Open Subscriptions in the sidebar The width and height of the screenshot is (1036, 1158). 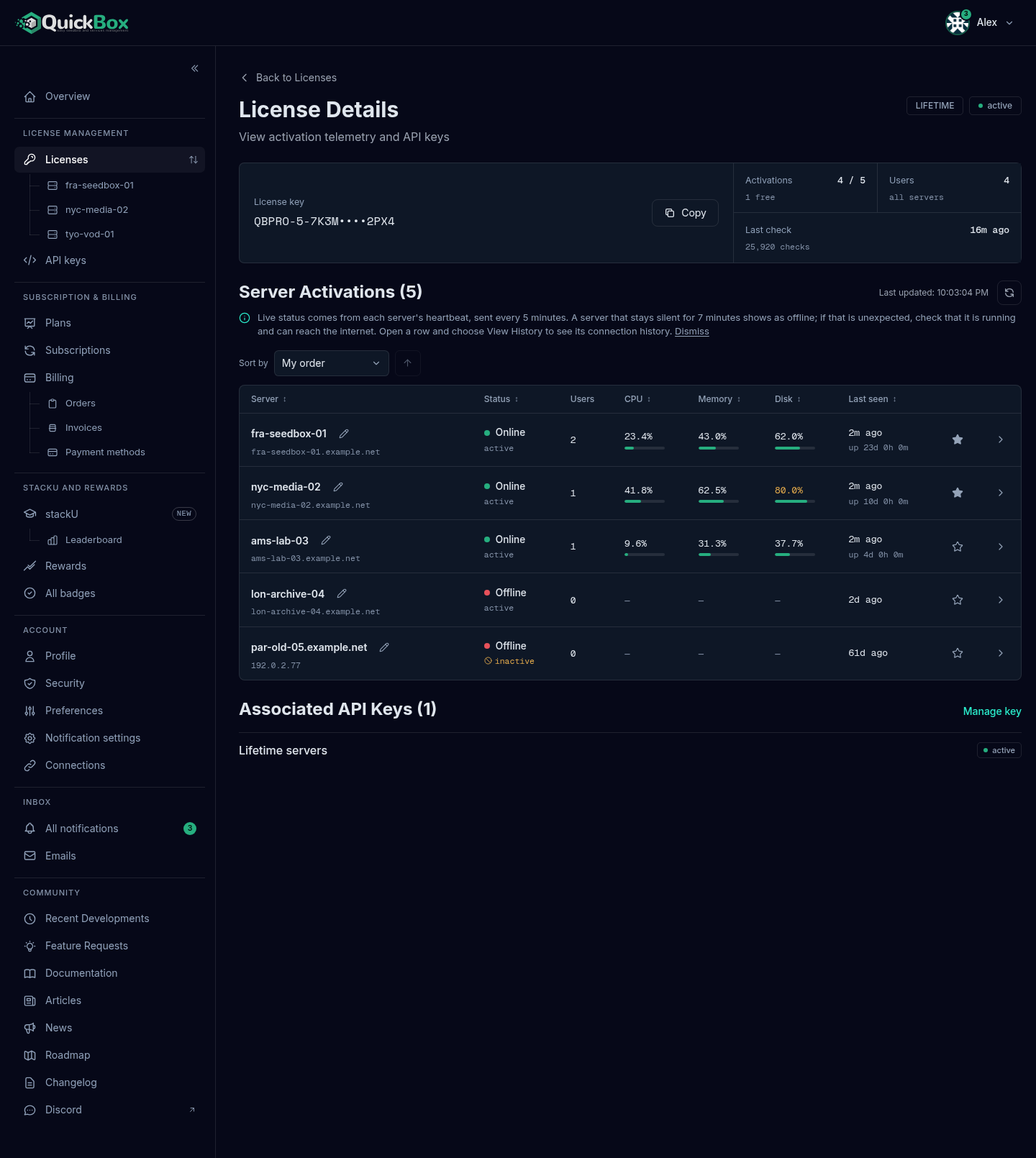tap(109, 350)
